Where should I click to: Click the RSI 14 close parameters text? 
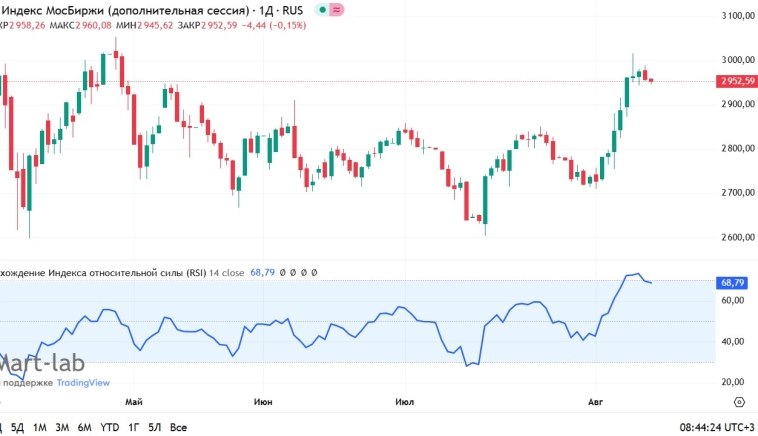[227, 273]
